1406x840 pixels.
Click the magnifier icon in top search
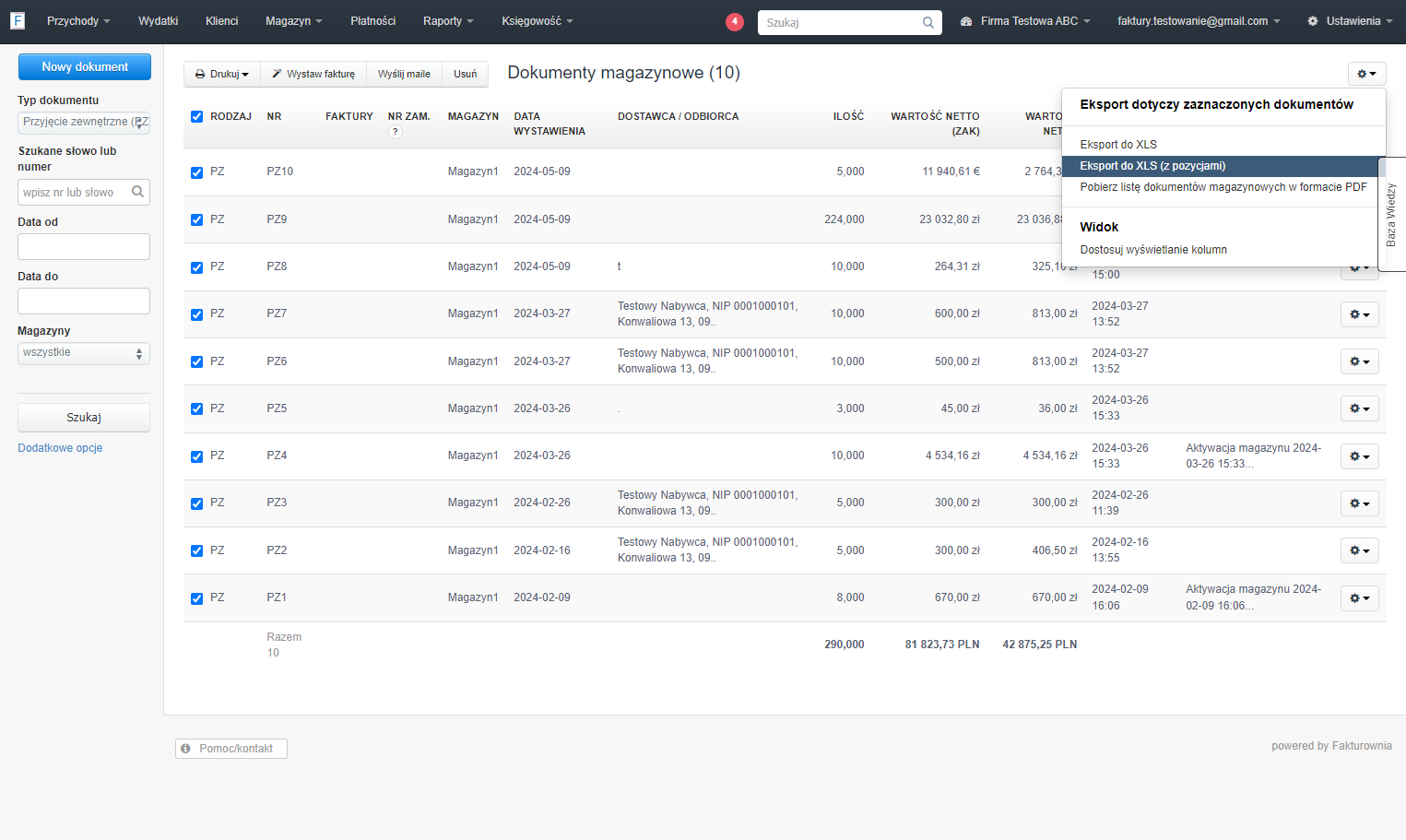[x=928, y=22]
